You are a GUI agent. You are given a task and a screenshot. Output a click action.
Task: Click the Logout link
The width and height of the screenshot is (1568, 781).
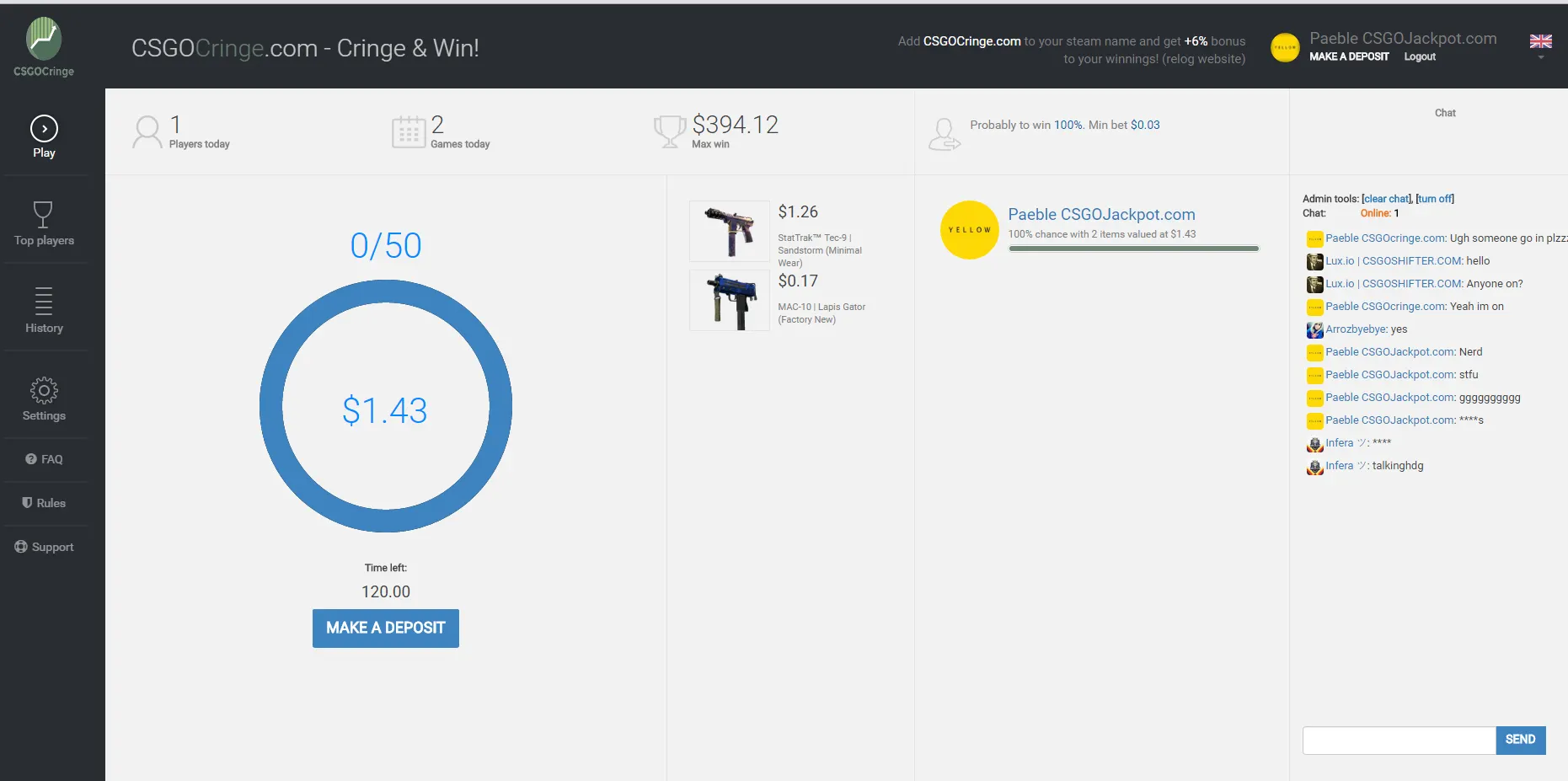(1420, 56)
